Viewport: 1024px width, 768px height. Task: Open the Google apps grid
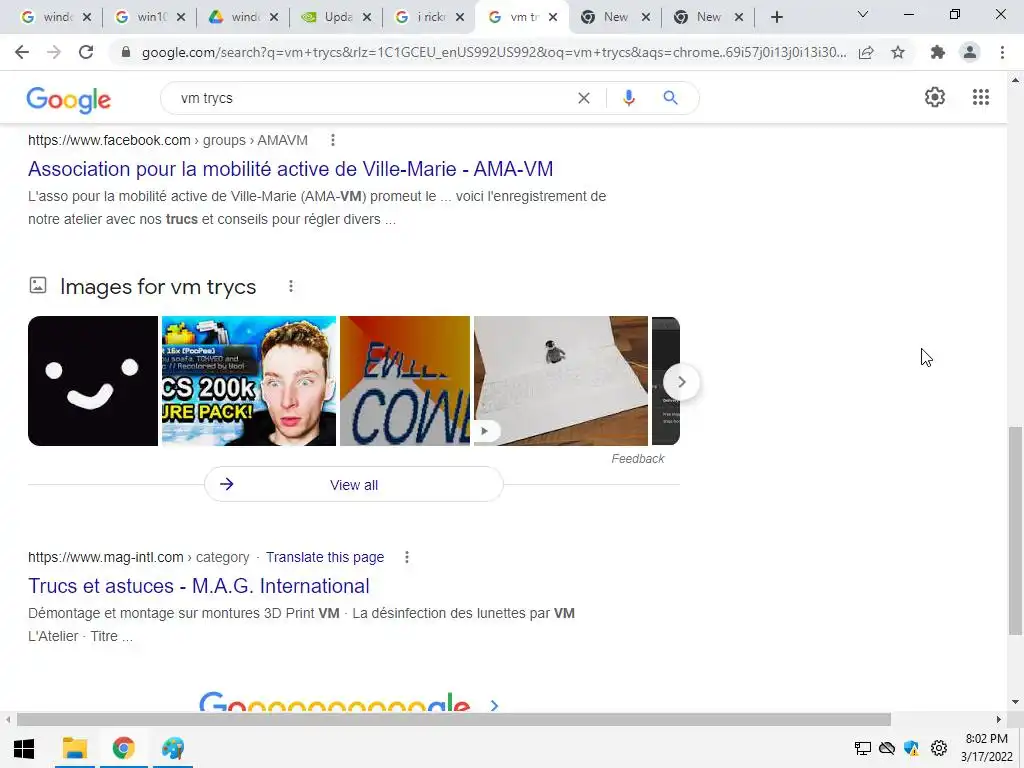pyautogui.click(x=980, y=97)
